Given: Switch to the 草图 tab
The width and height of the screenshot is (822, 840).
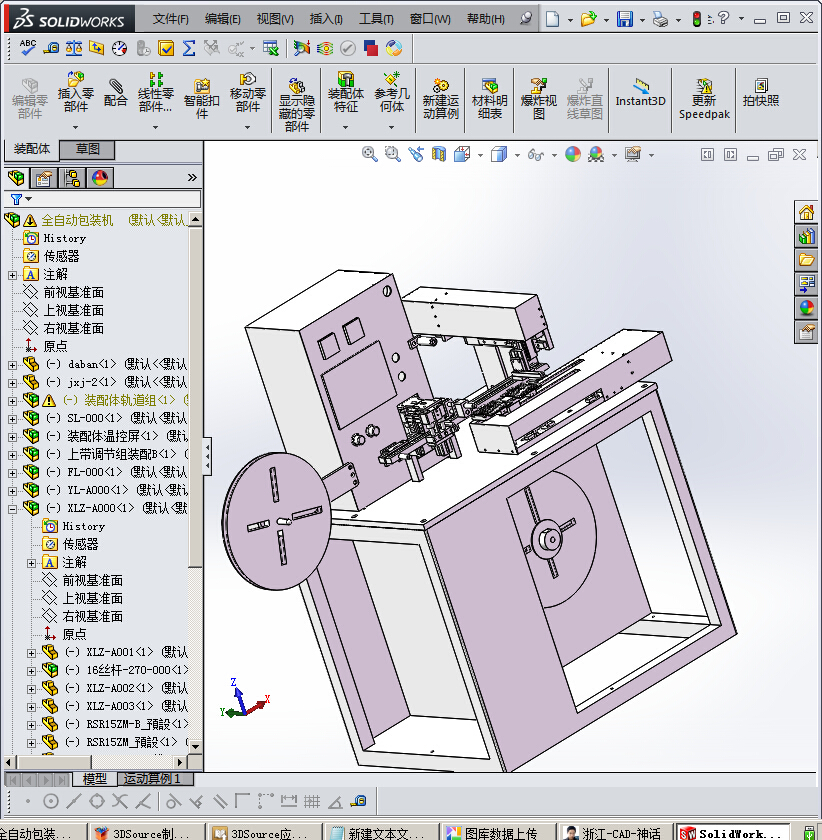Looking at the screenshot, I should (x=87, y=149).
